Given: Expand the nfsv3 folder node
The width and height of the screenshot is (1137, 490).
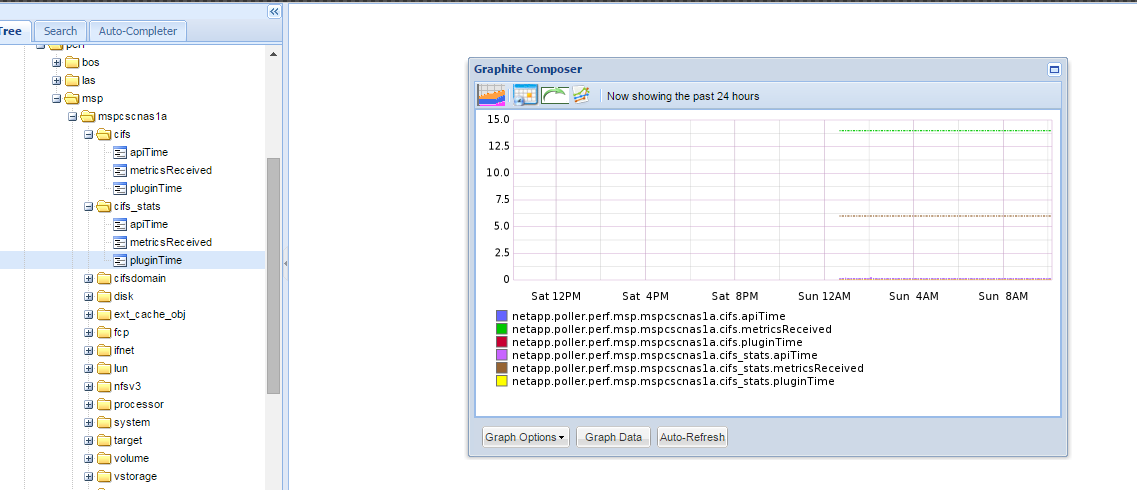Looking at the screenshot, I should [x=89, y=386].
